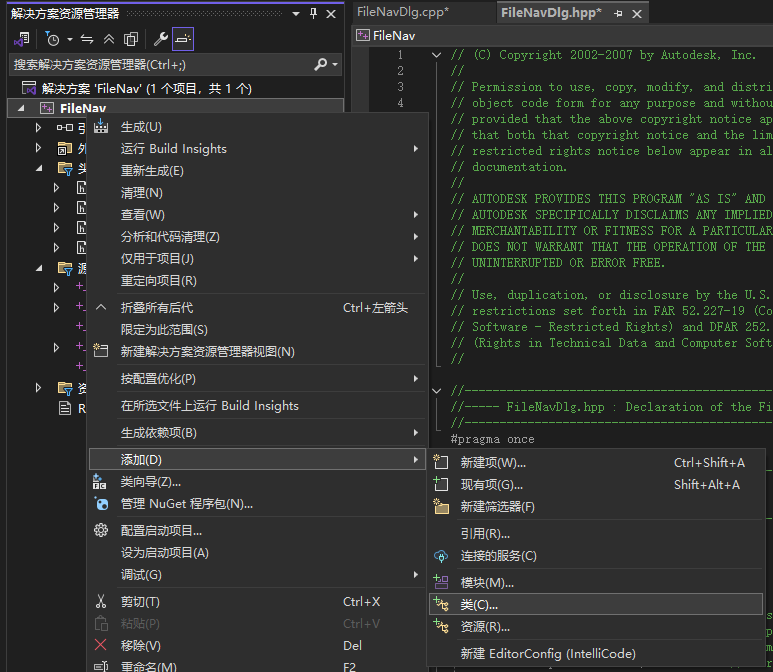The height and width of the screenshot is (672, 773).
Task: Collapse the code comment block at line 1
Action: click(x=436, y=55)
